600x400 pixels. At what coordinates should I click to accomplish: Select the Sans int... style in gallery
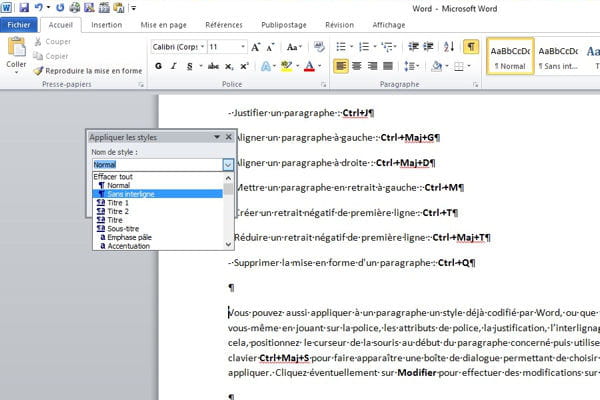(x=558, y=57)
